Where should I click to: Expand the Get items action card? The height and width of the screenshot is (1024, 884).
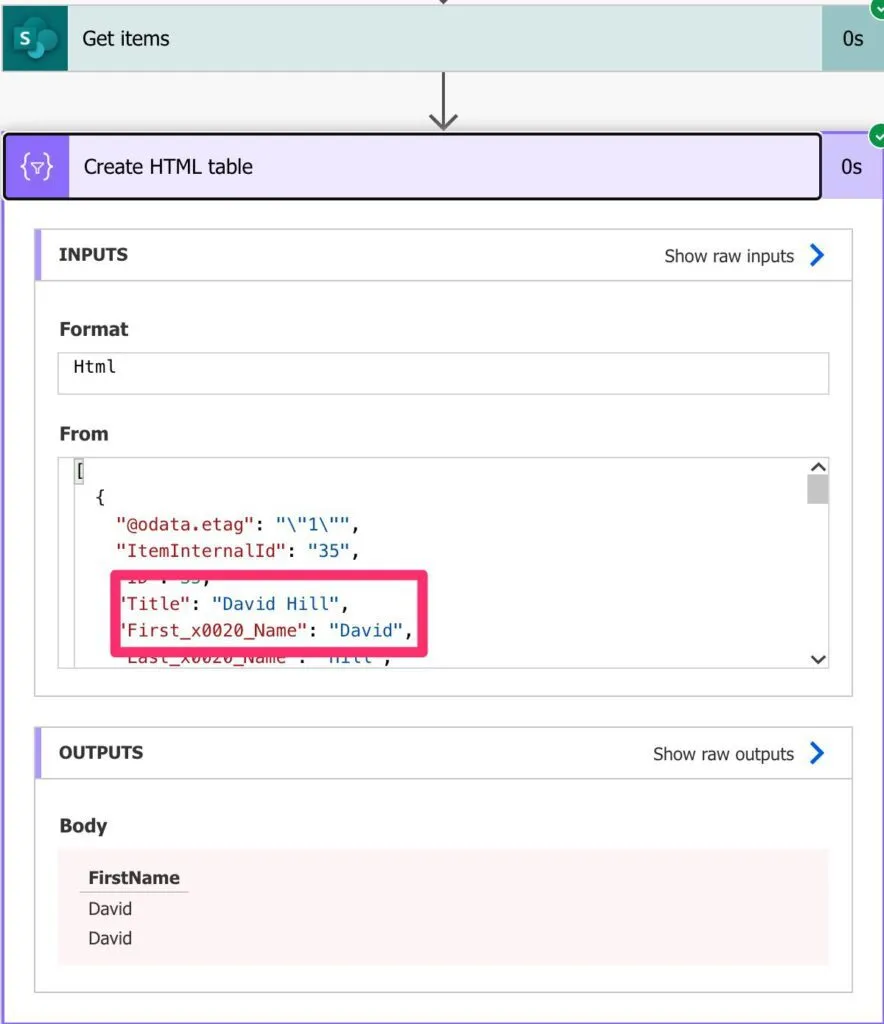[440, 39]
